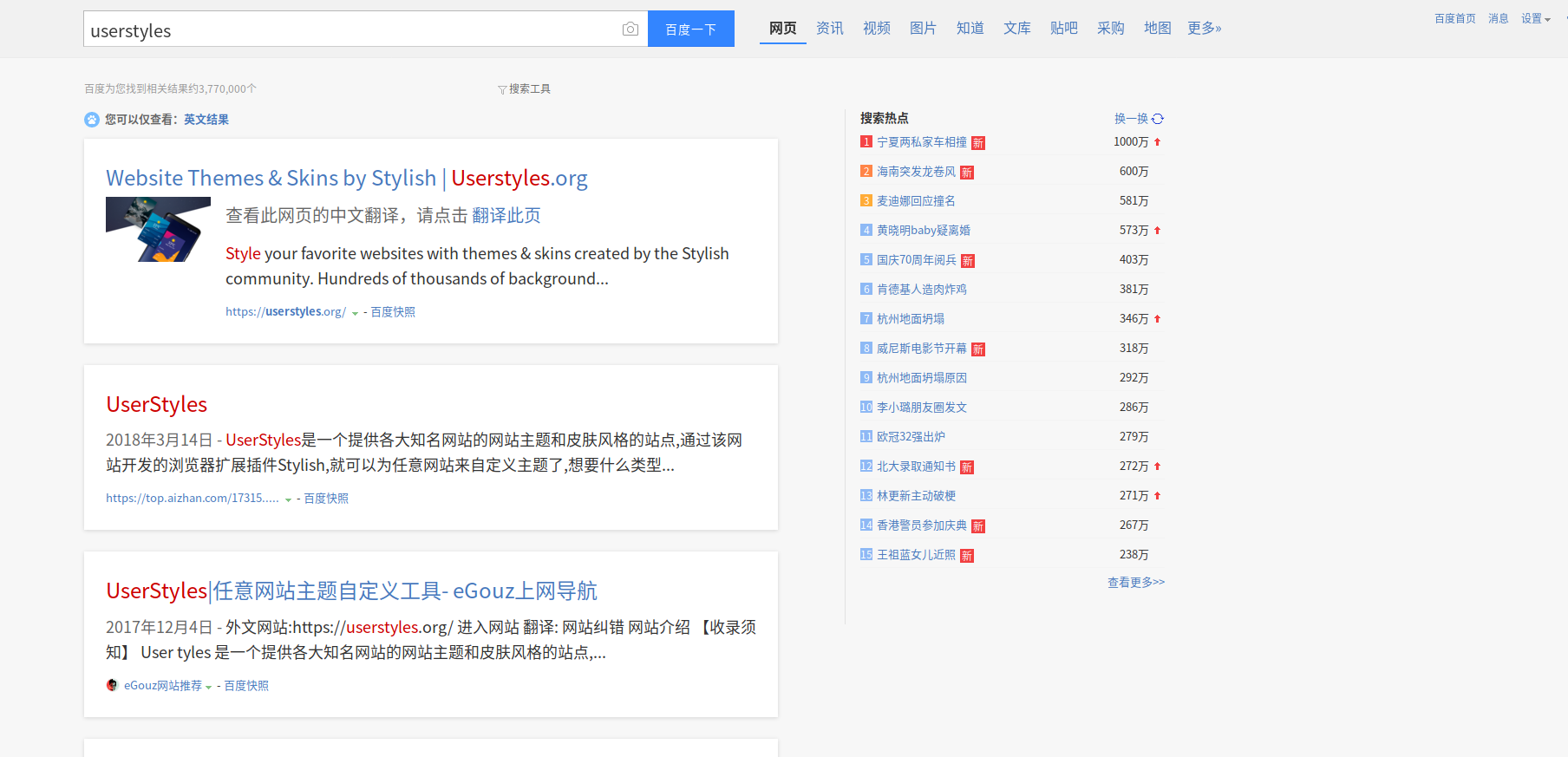
Task: Click the paw icon before 您可以仅查看
Action: [x=92, y=120]
